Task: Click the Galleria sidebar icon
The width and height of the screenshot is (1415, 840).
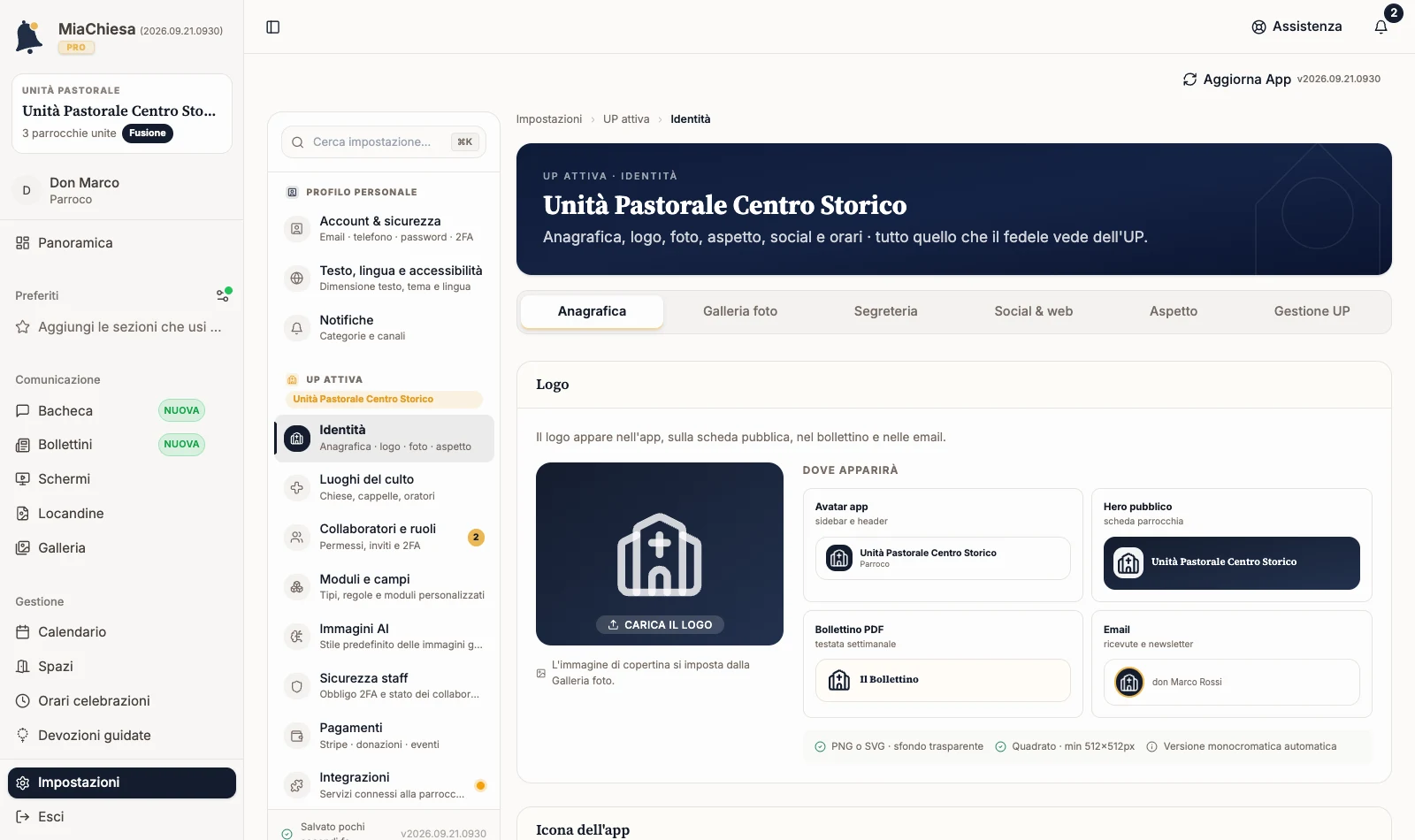Action: pos(23,548)
